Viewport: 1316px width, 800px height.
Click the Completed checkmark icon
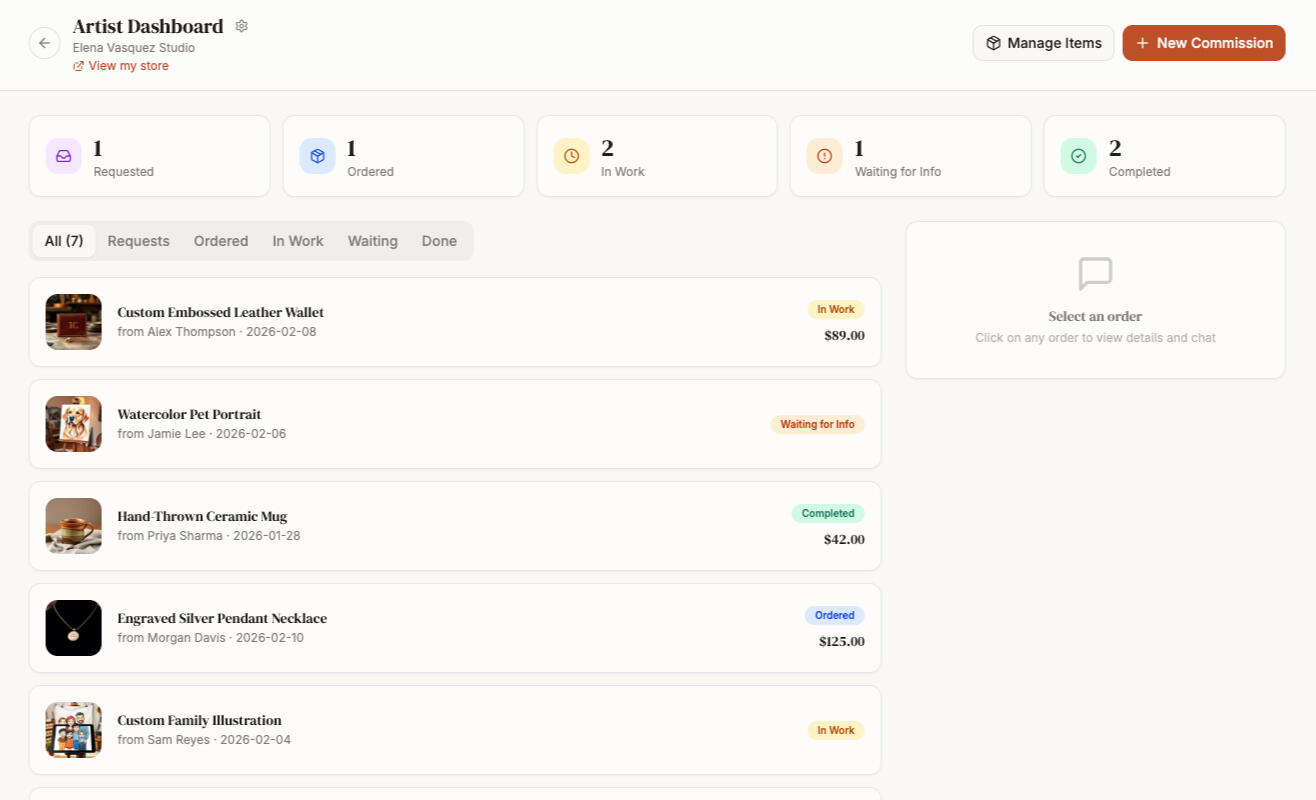1078,156
